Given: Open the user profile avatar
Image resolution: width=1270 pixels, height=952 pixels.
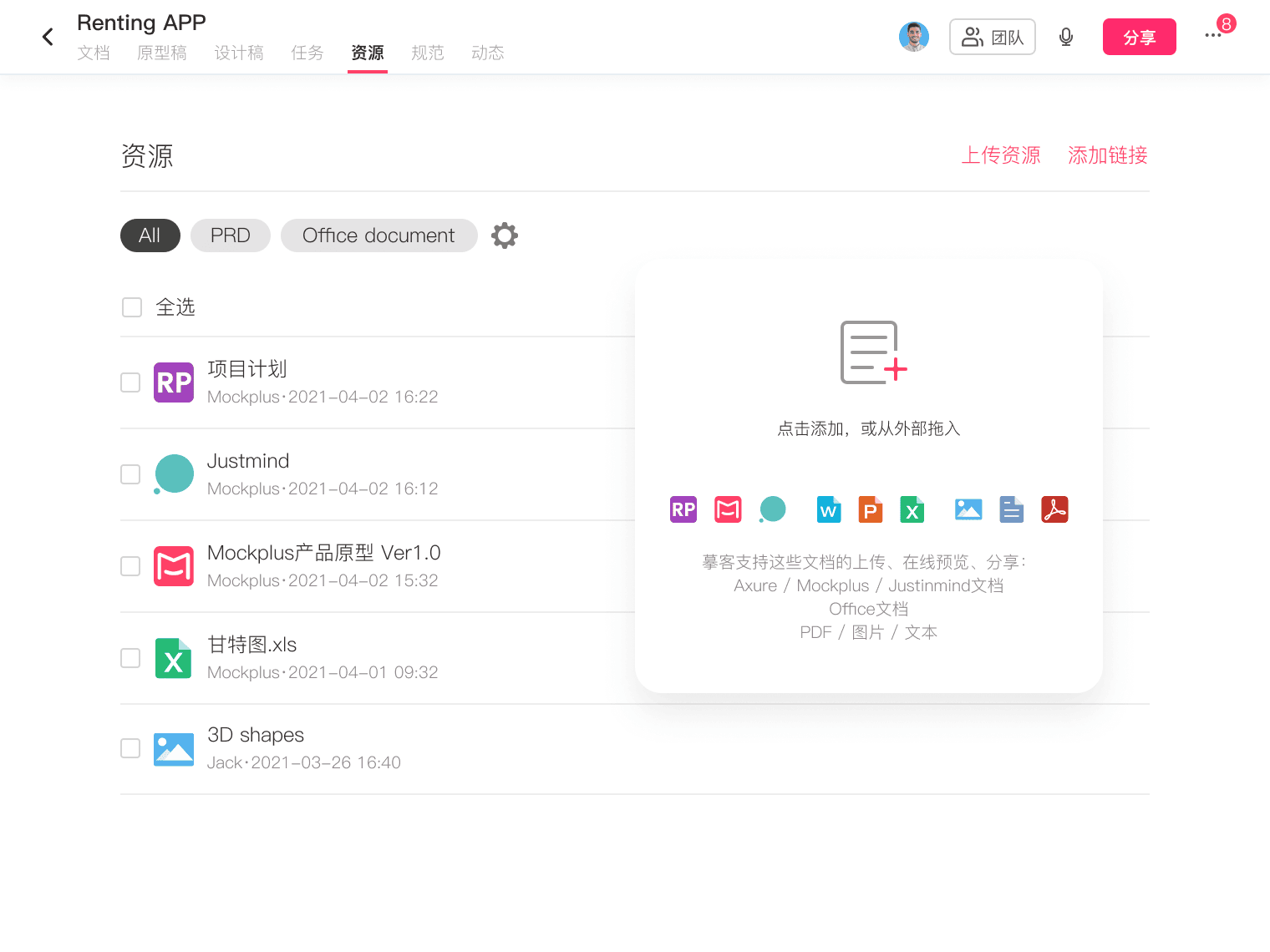Looking at the screenshot, I should tap(913, 37).
